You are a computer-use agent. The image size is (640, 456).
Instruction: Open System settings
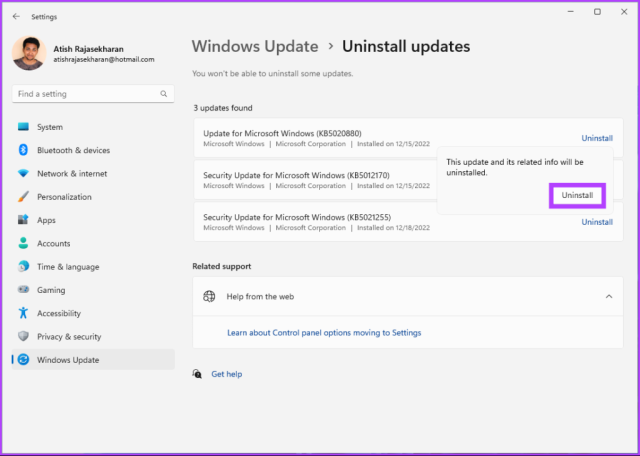93,127
